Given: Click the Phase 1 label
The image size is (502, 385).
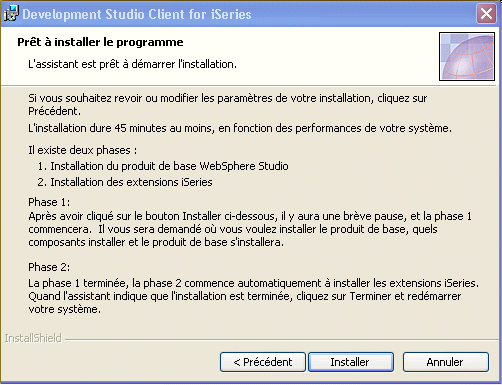Looking at the screenshot, I should pos(49,202).
